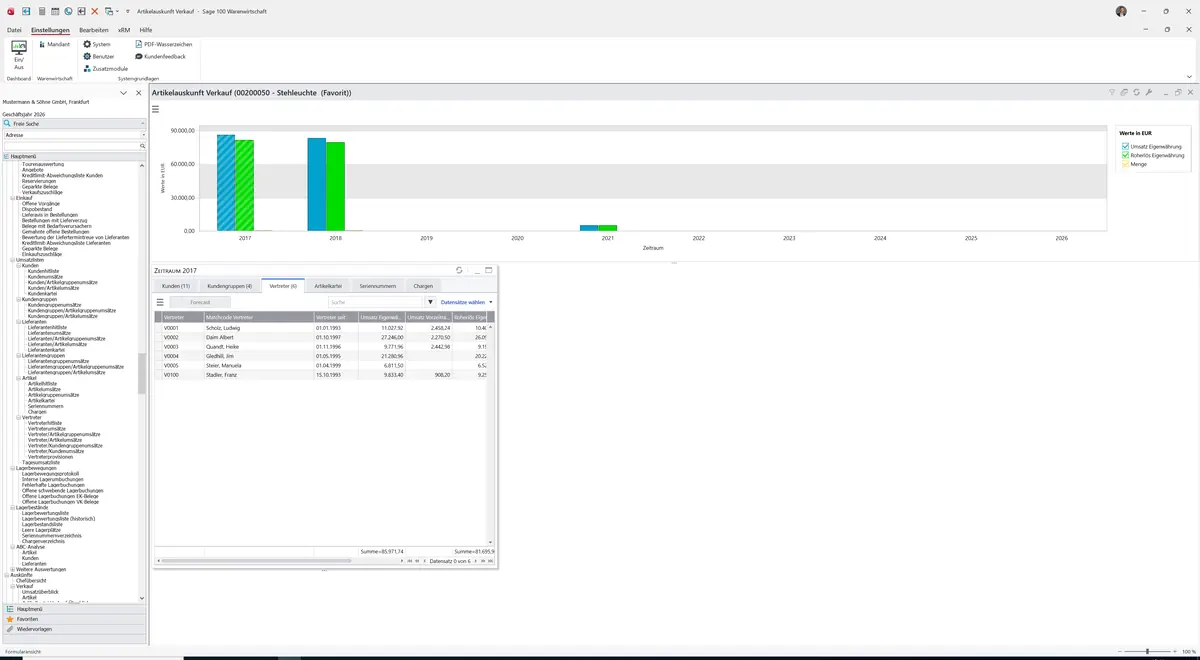Open hamburger menu in Zeitraum 2017 panel
The image size is (1200, 660).
point(160,301)
